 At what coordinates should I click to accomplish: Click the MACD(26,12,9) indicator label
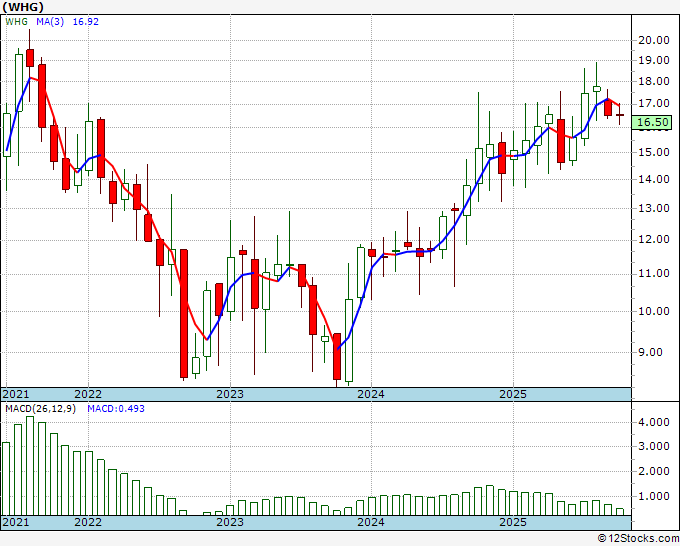(40, 409)
